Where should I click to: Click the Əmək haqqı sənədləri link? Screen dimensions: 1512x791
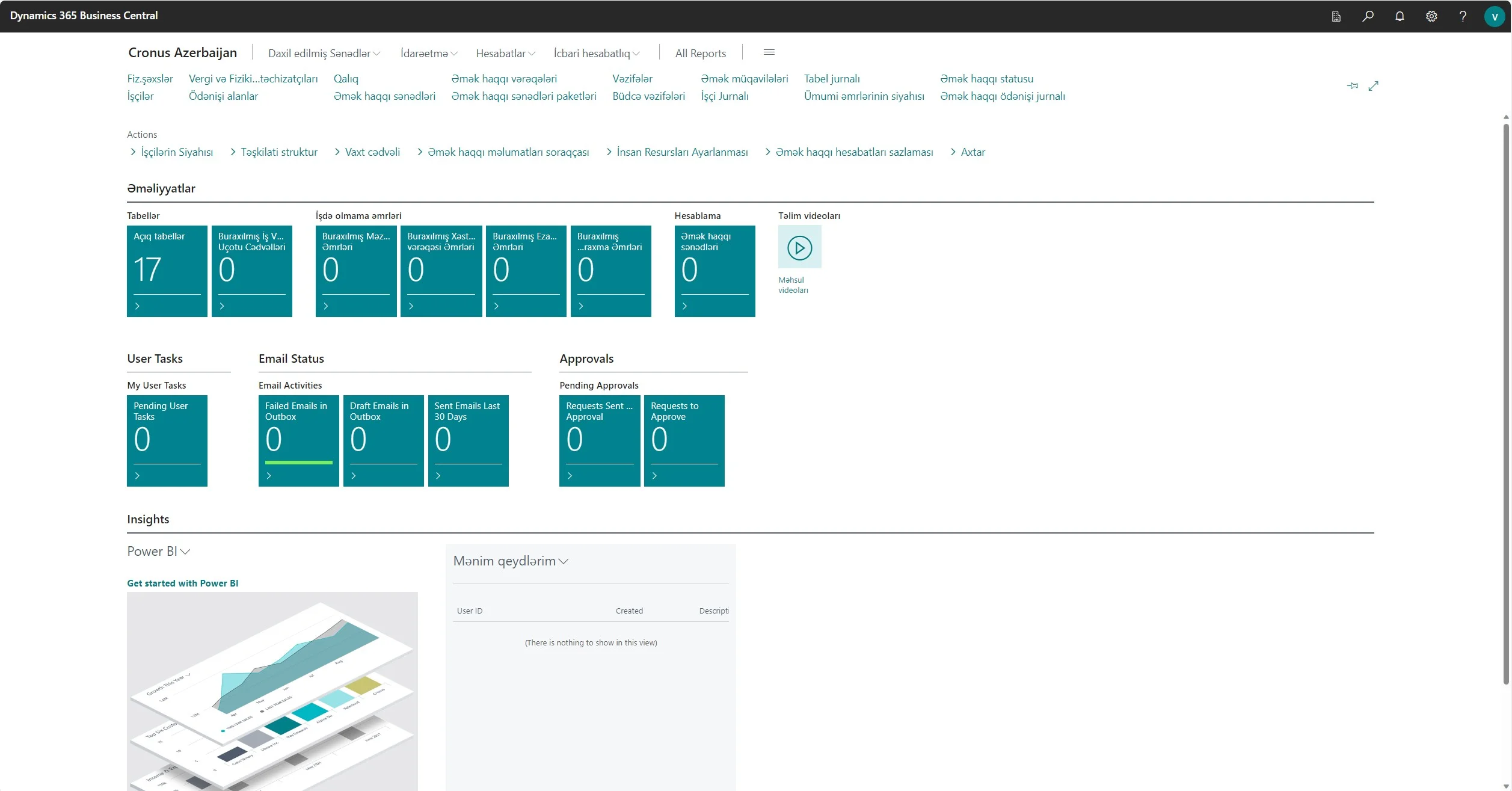click(384, 96)
